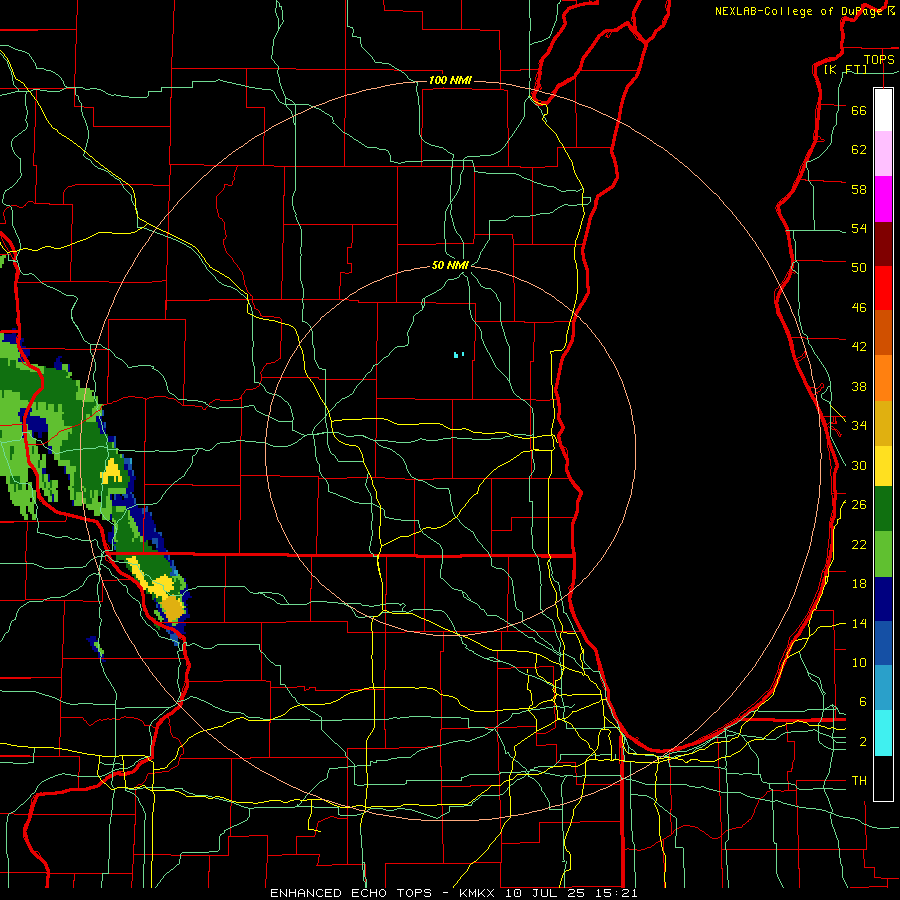Click the gold legend swatch

[883, 423]
